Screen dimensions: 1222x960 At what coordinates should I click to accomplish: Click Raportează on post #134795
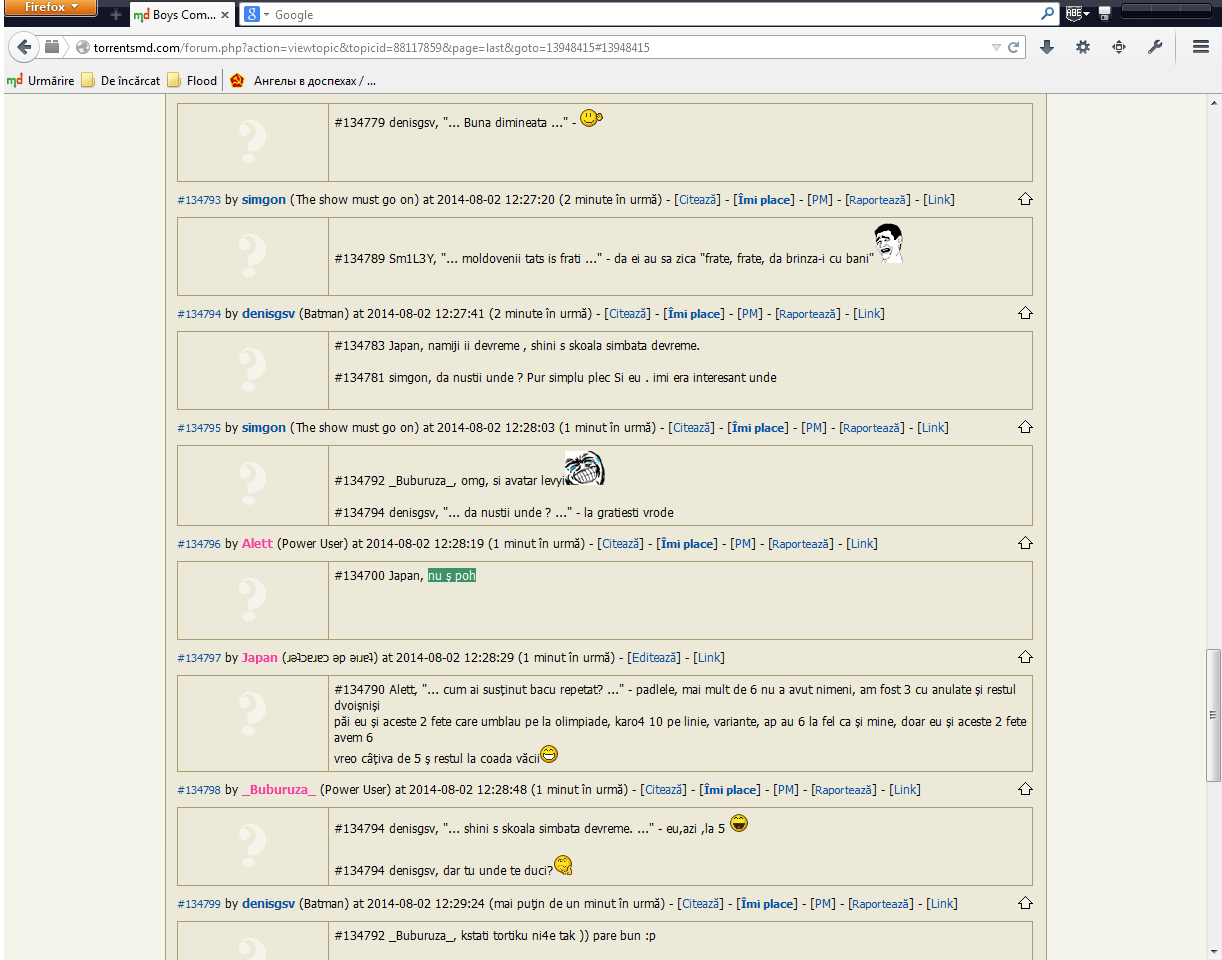click(x=872, y=428)
